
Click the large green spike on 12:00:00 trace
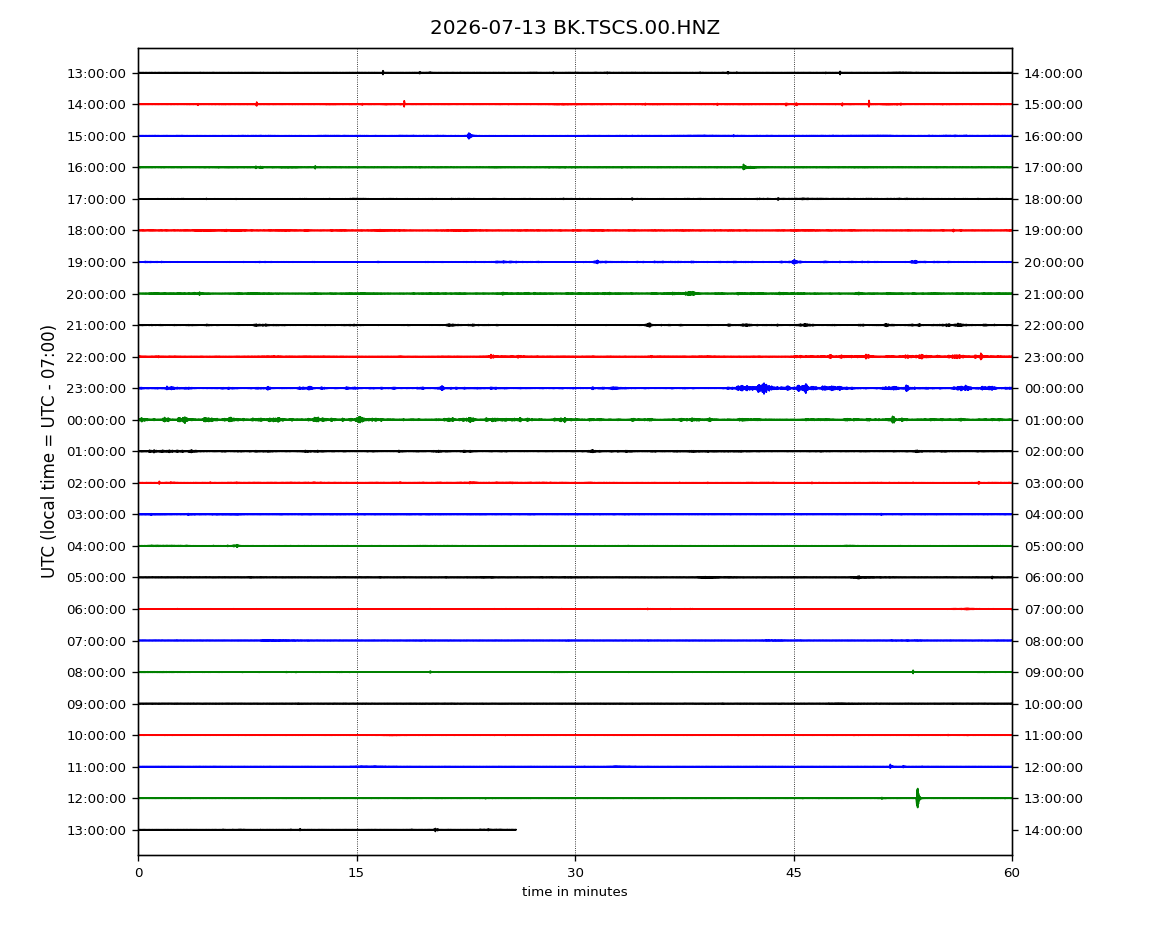pyautogui.click(x=918, y=798)
